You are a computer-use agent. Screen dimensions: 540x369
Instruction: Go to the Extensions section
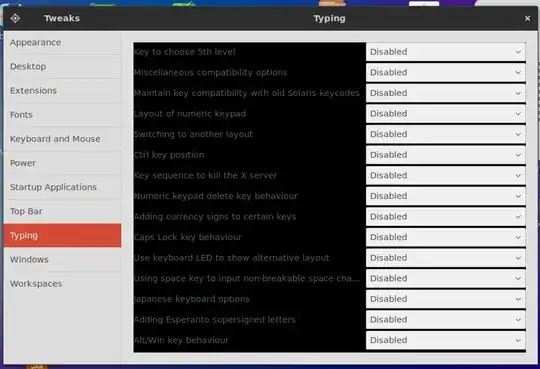(62, 91)
